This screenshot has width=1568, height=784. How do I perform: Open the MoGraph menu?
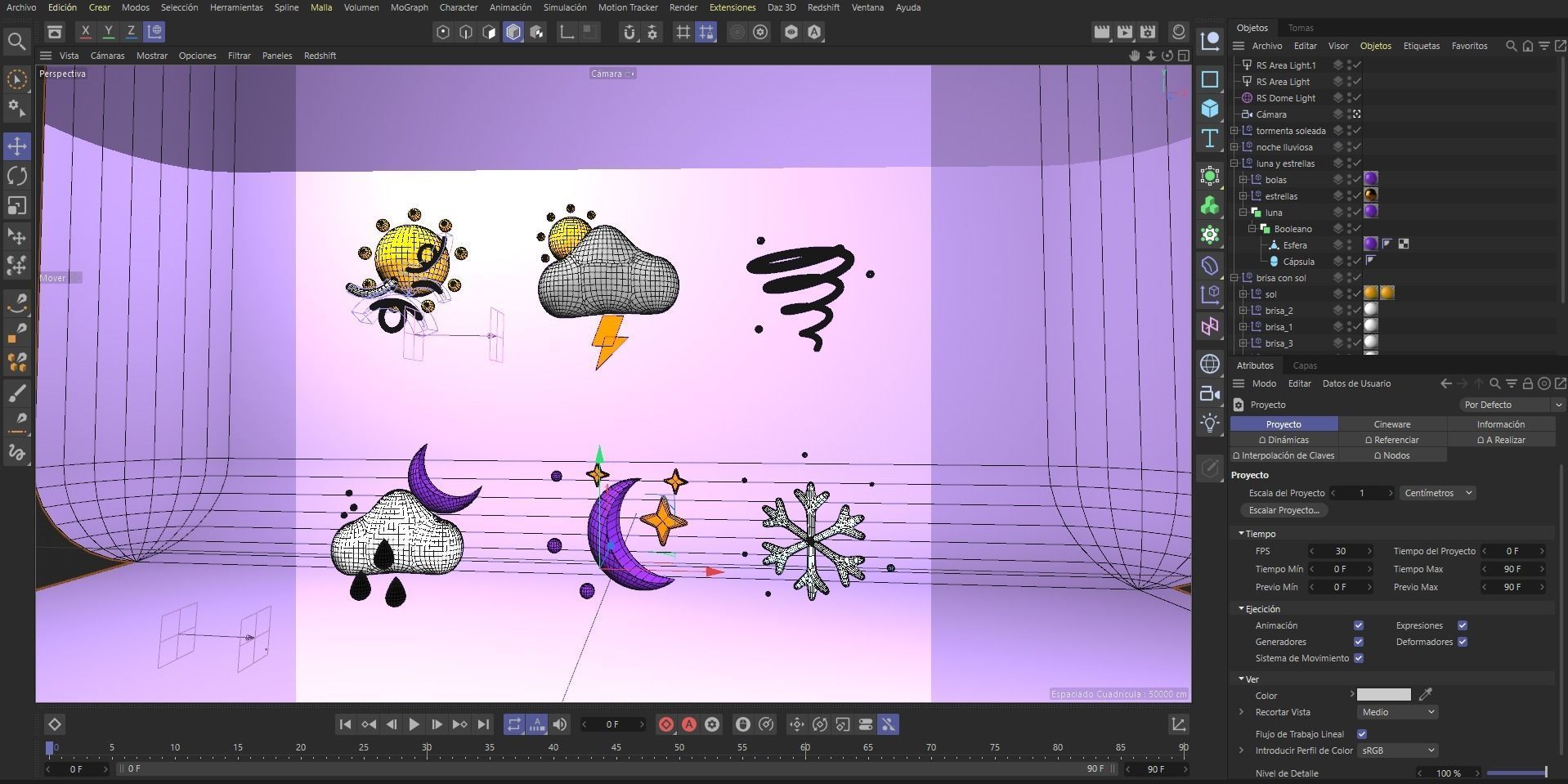[x=409, y=7]
